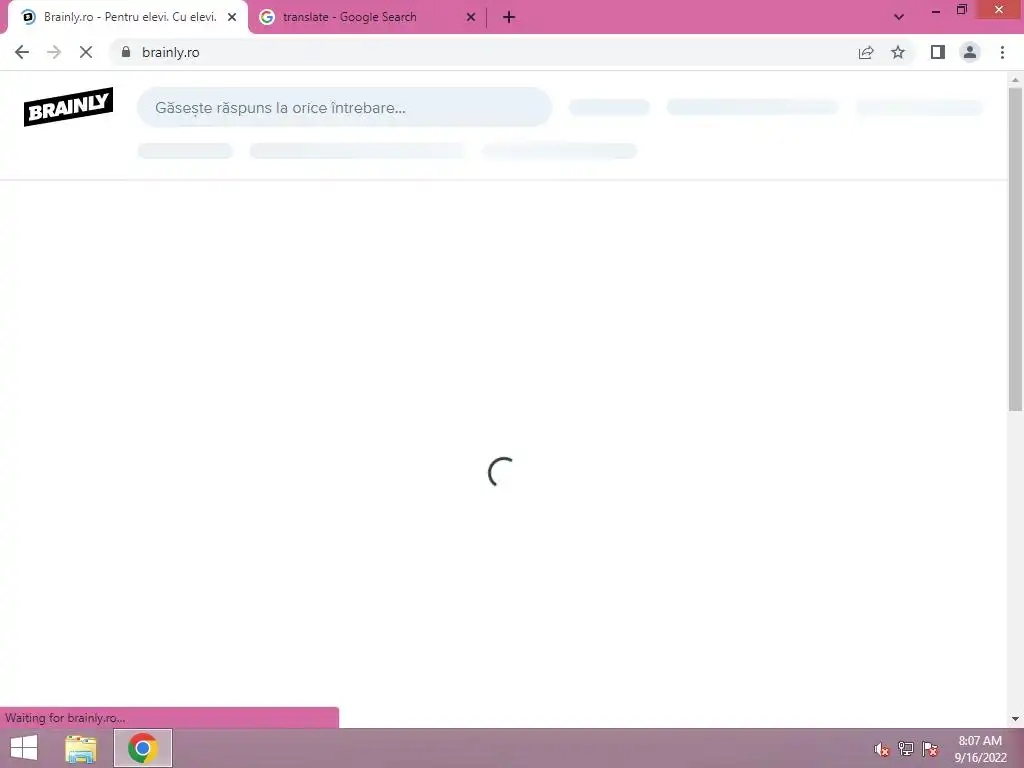The width and height of the screenshot is (1024, 768).
Task: Go back using browser back arrow
Action: click(x=22, y=52)
